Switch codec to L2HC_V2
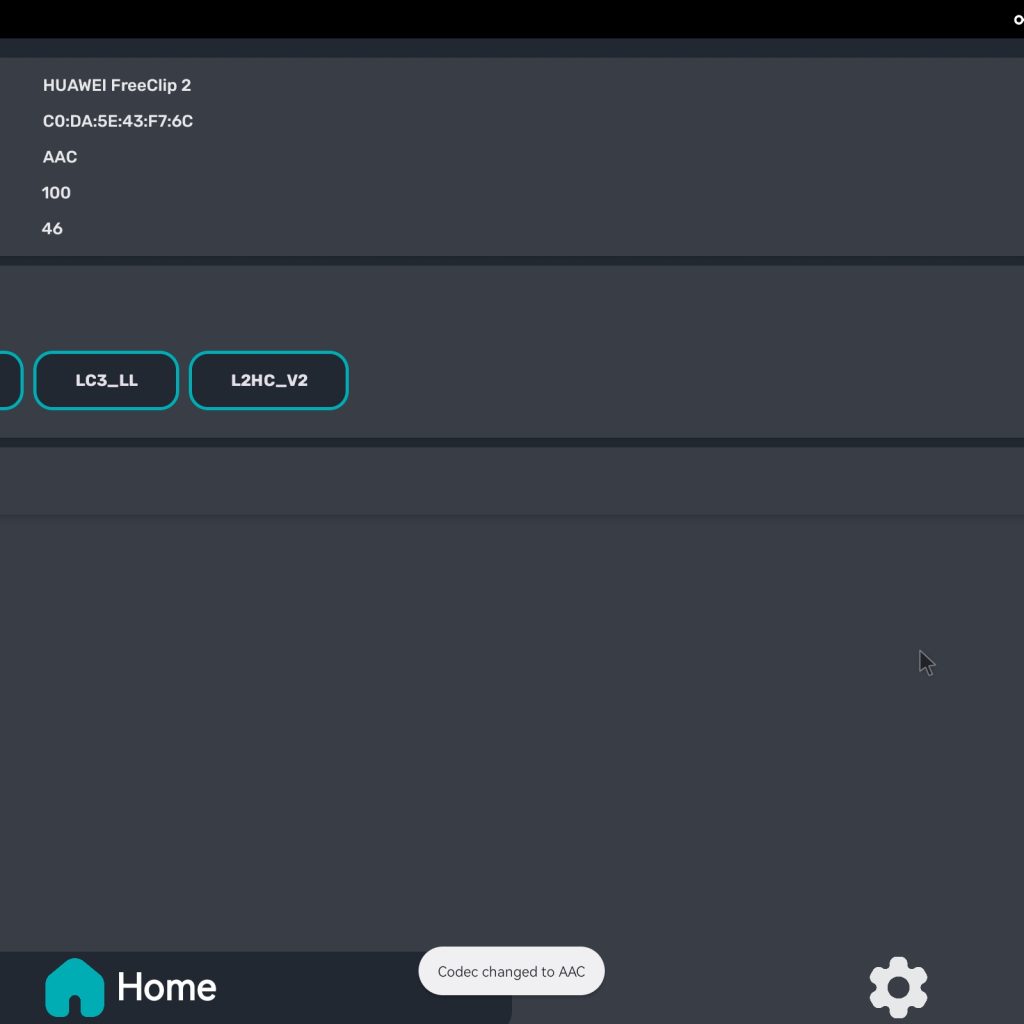 pos(268,381)
